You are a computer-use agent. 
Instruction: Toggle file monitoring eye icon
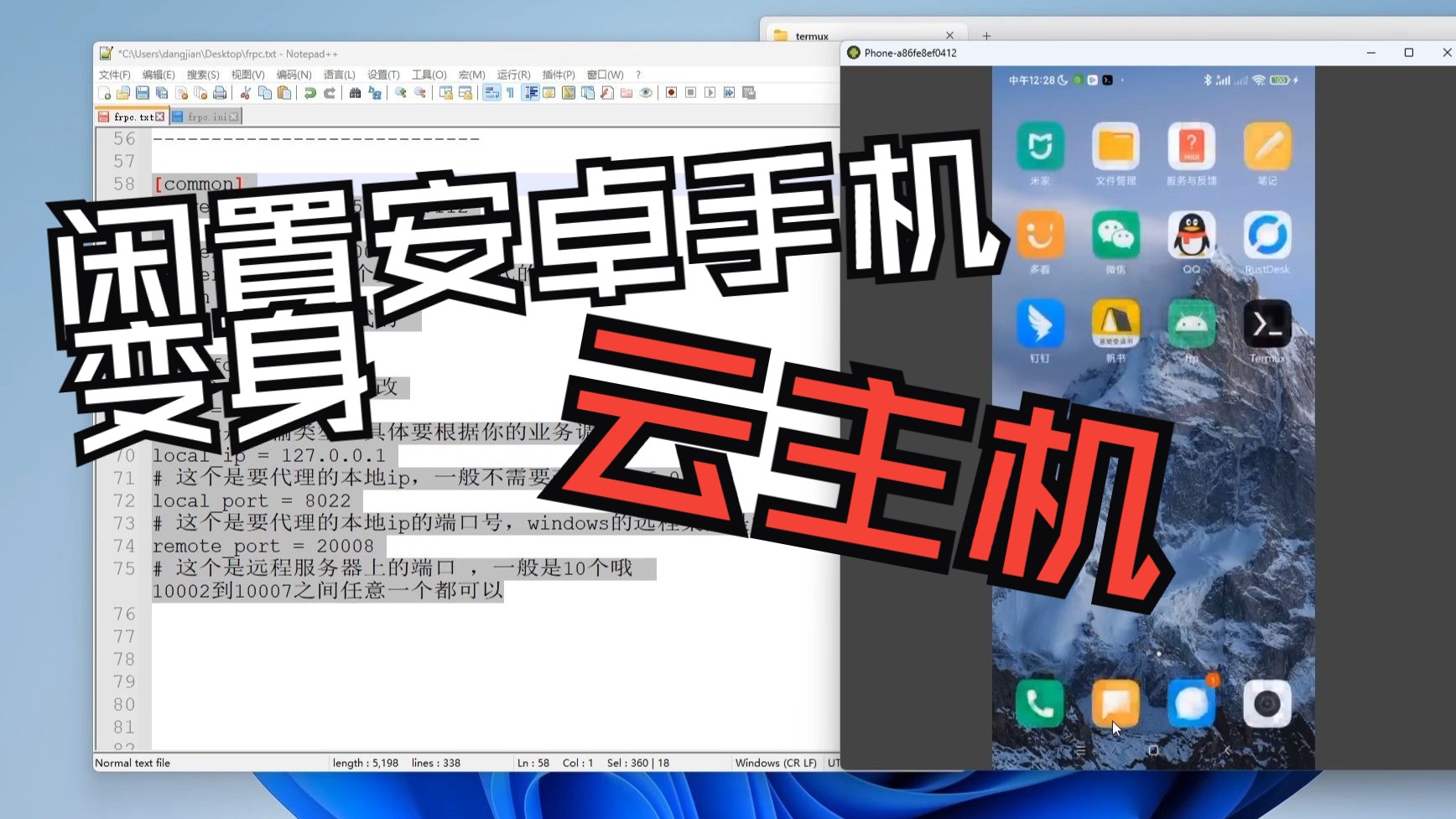click(646, 93)
